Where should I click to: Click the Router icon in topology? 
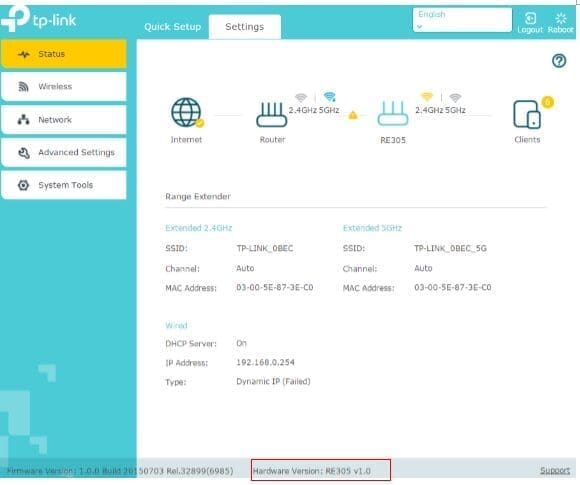tap(272, 115)
